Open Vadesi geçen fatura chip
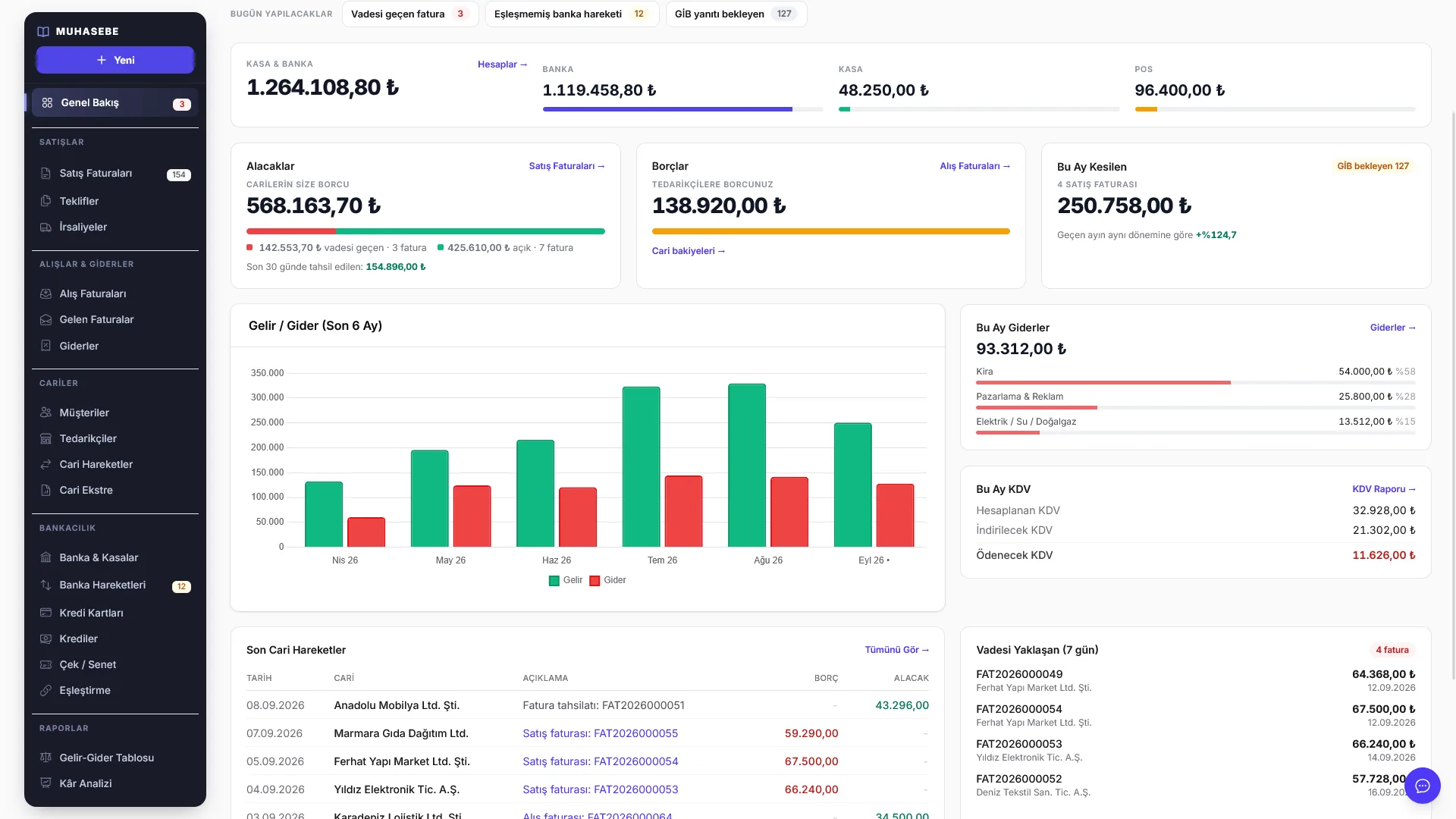1456x819 pixels. point(410,14)
